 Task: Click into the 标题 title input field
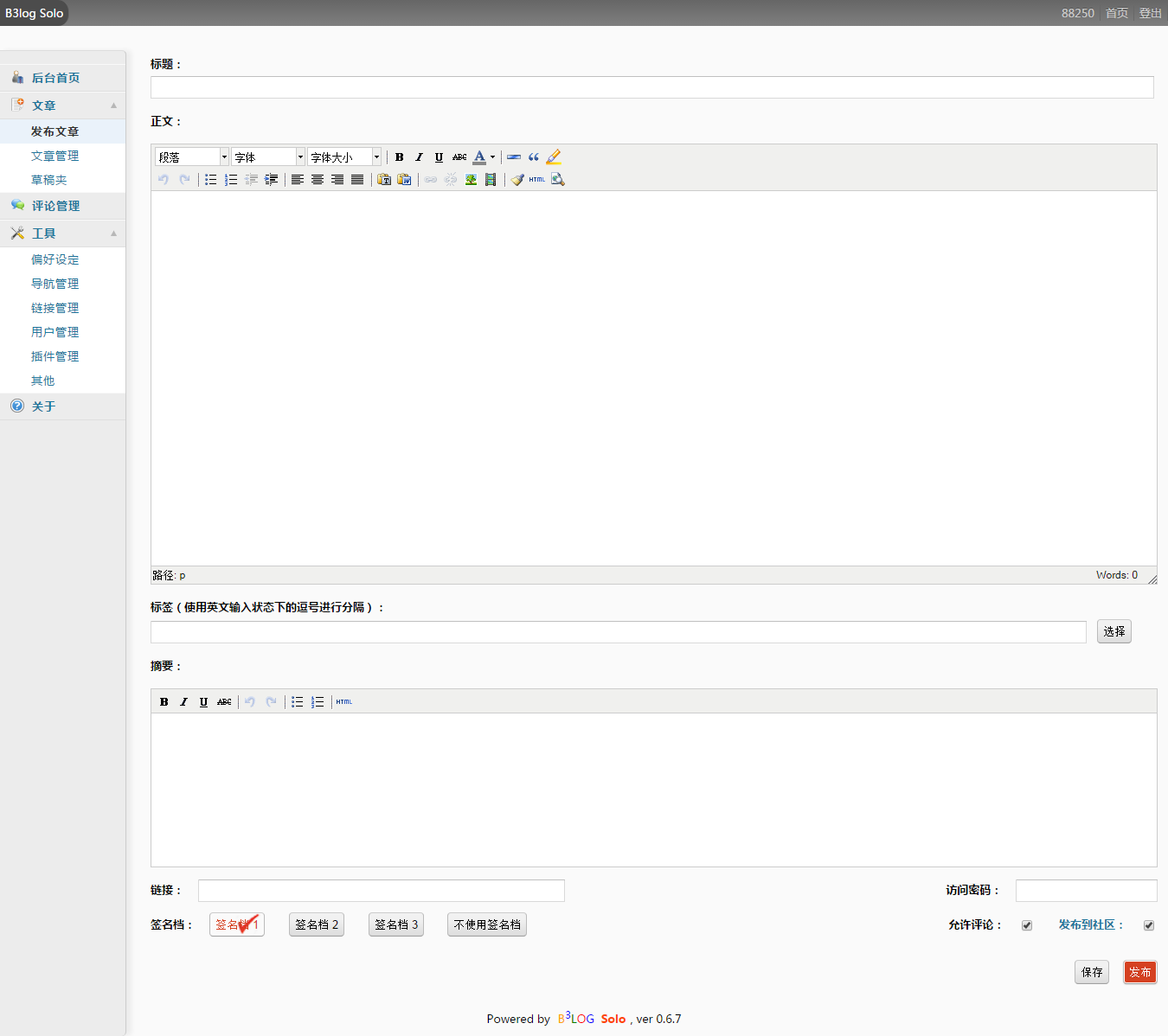coord(651,87)
